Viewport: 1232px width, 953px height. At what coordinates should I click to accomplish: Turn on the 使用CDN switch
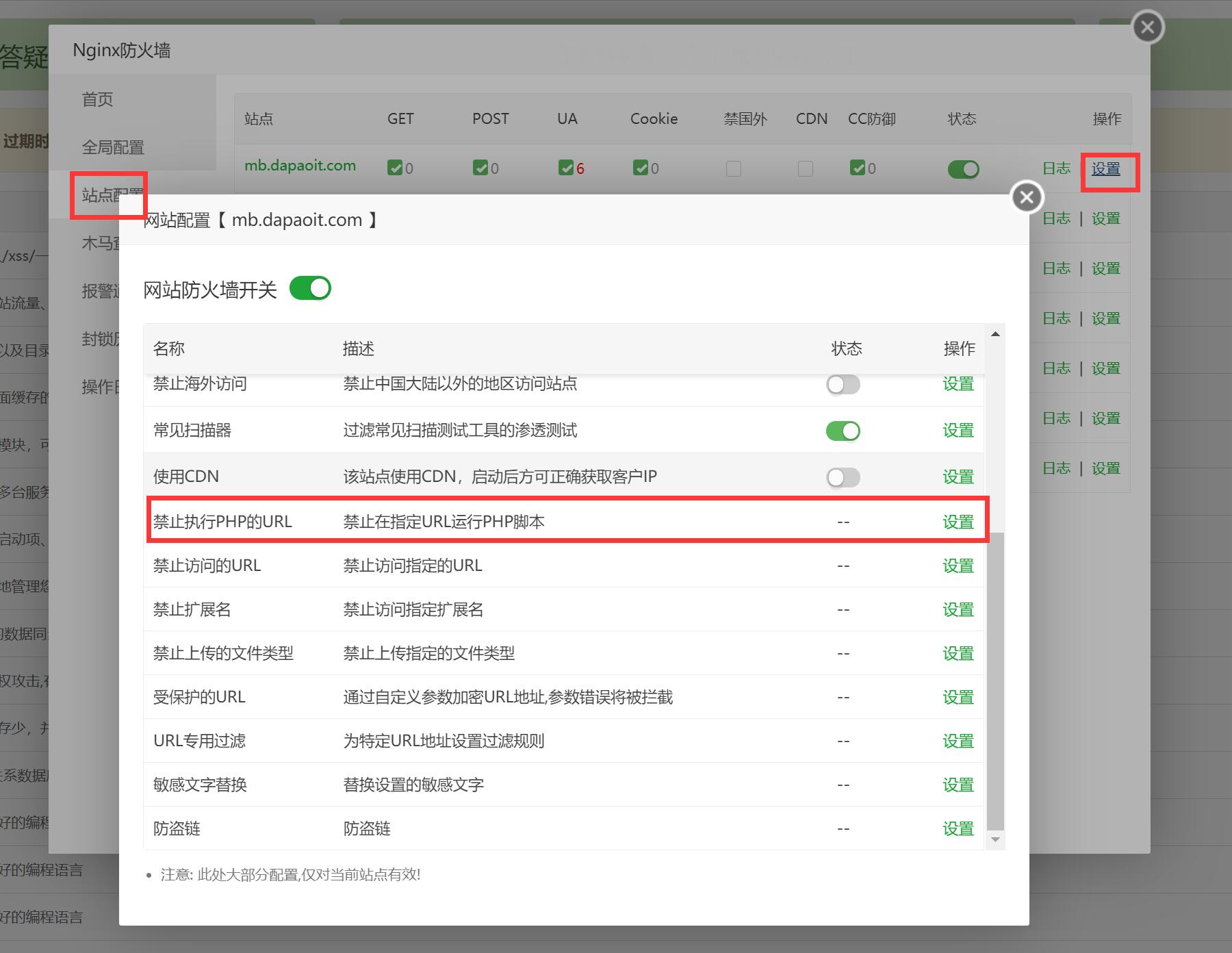tap(843, 477)
